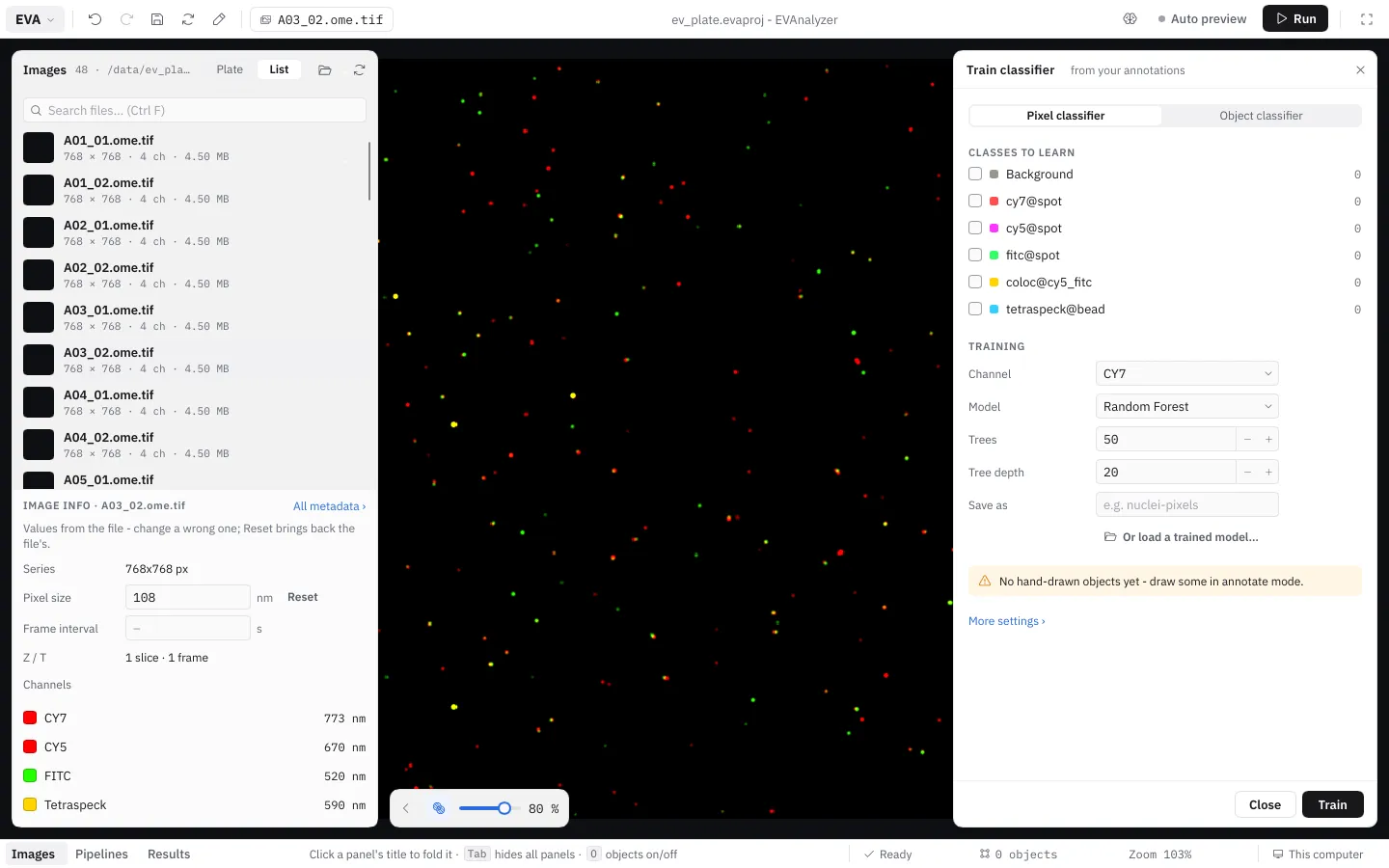This screenshot has height=868, width=1389.
Task: Click the red CY7 channel color swatch
Action: [x=30, y=719]
